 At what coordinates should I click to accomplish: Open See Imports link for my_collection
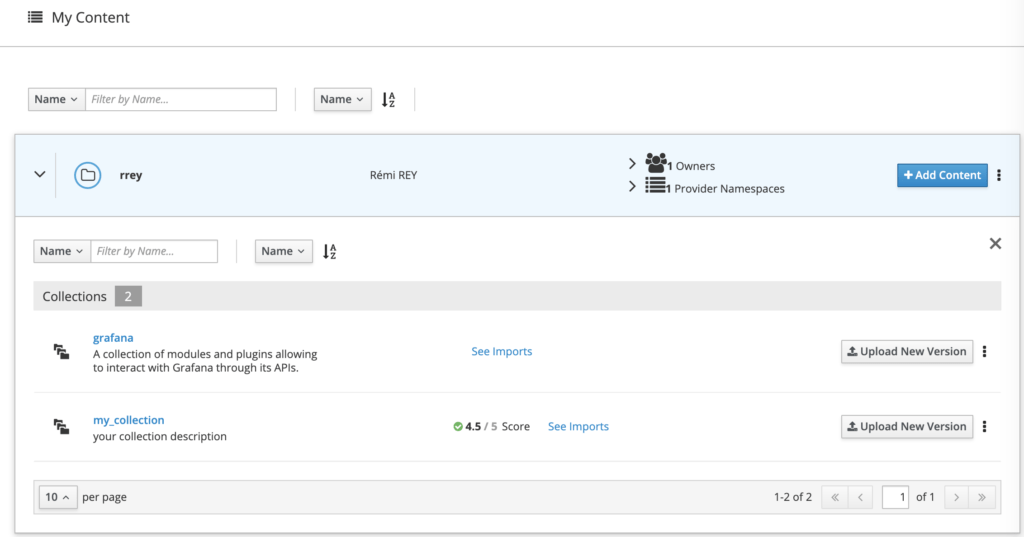point(578,427)
